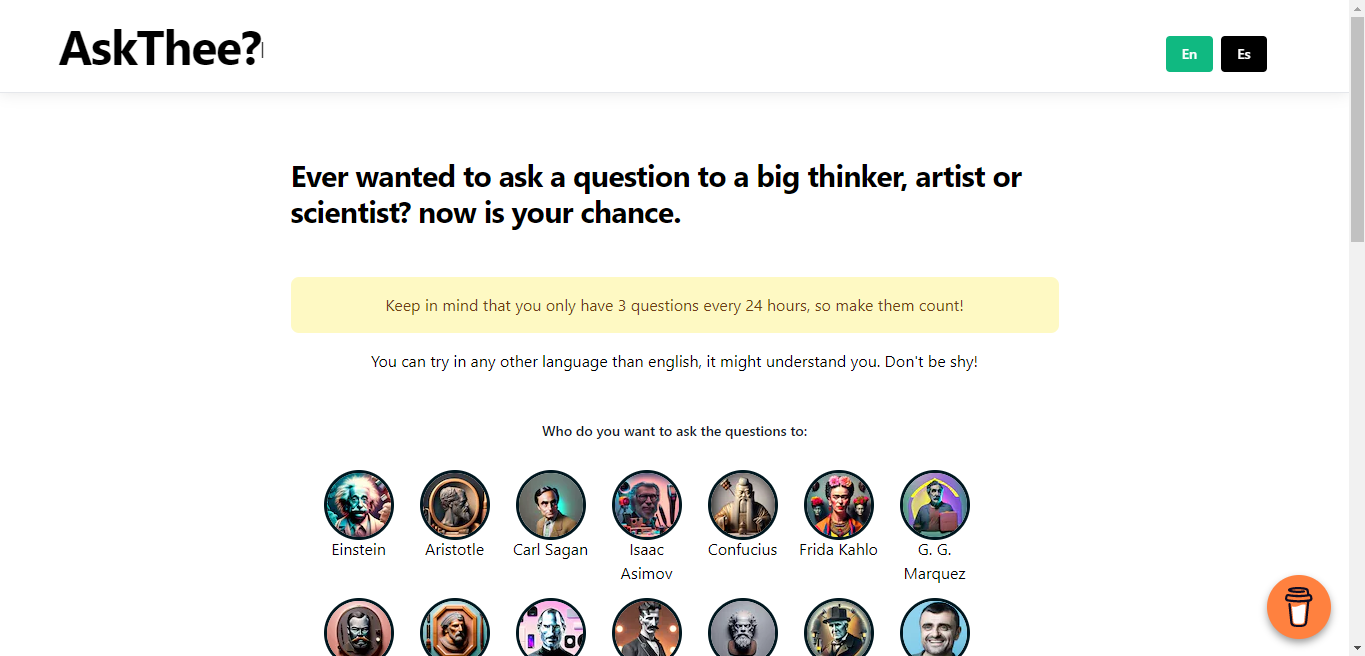The image size is (1365, 656).
Task: Pick the G. G. Marquez avatar
Action: click(935, 505)
